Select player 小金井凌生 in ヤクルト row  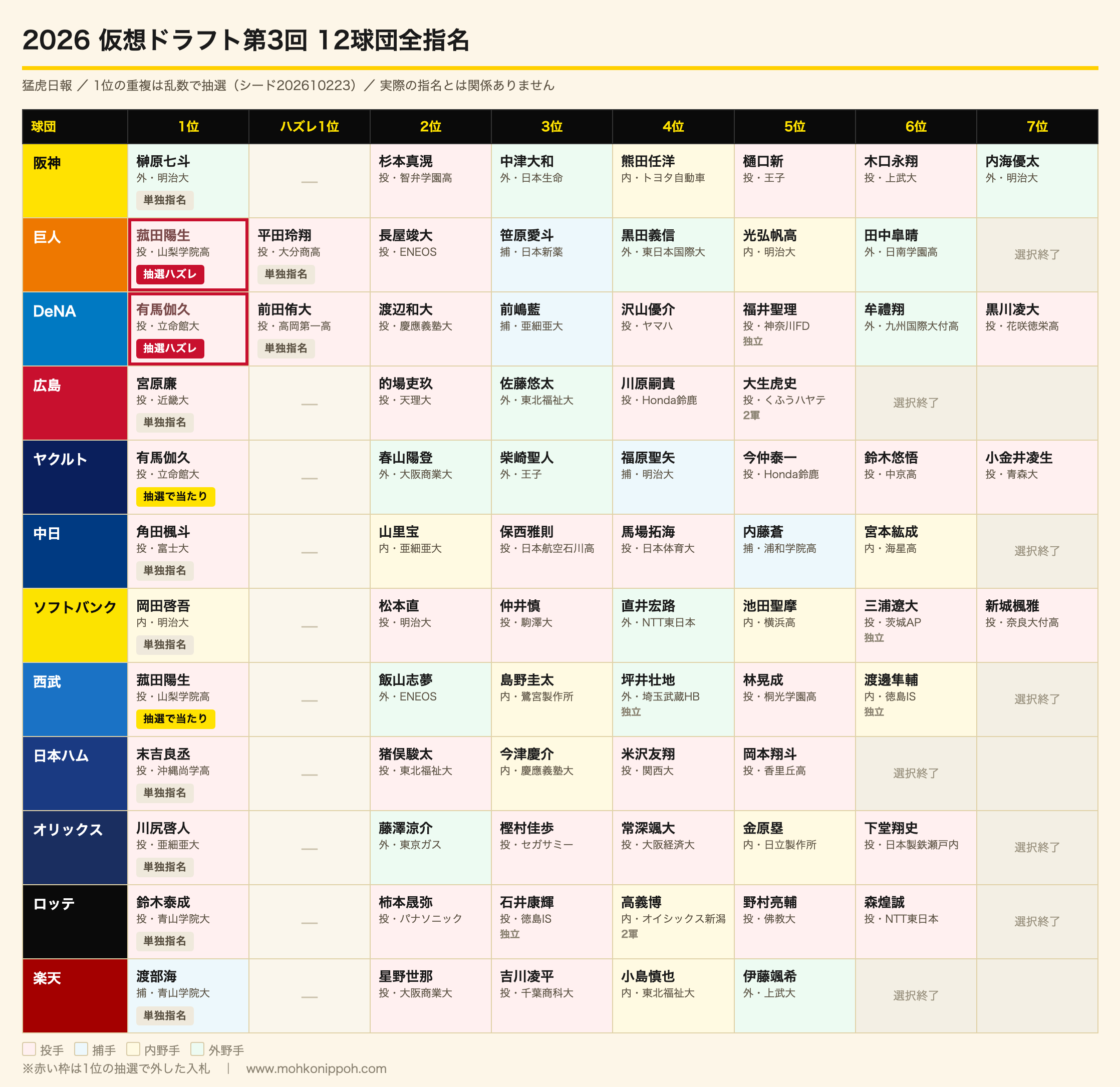(1036, 477)
